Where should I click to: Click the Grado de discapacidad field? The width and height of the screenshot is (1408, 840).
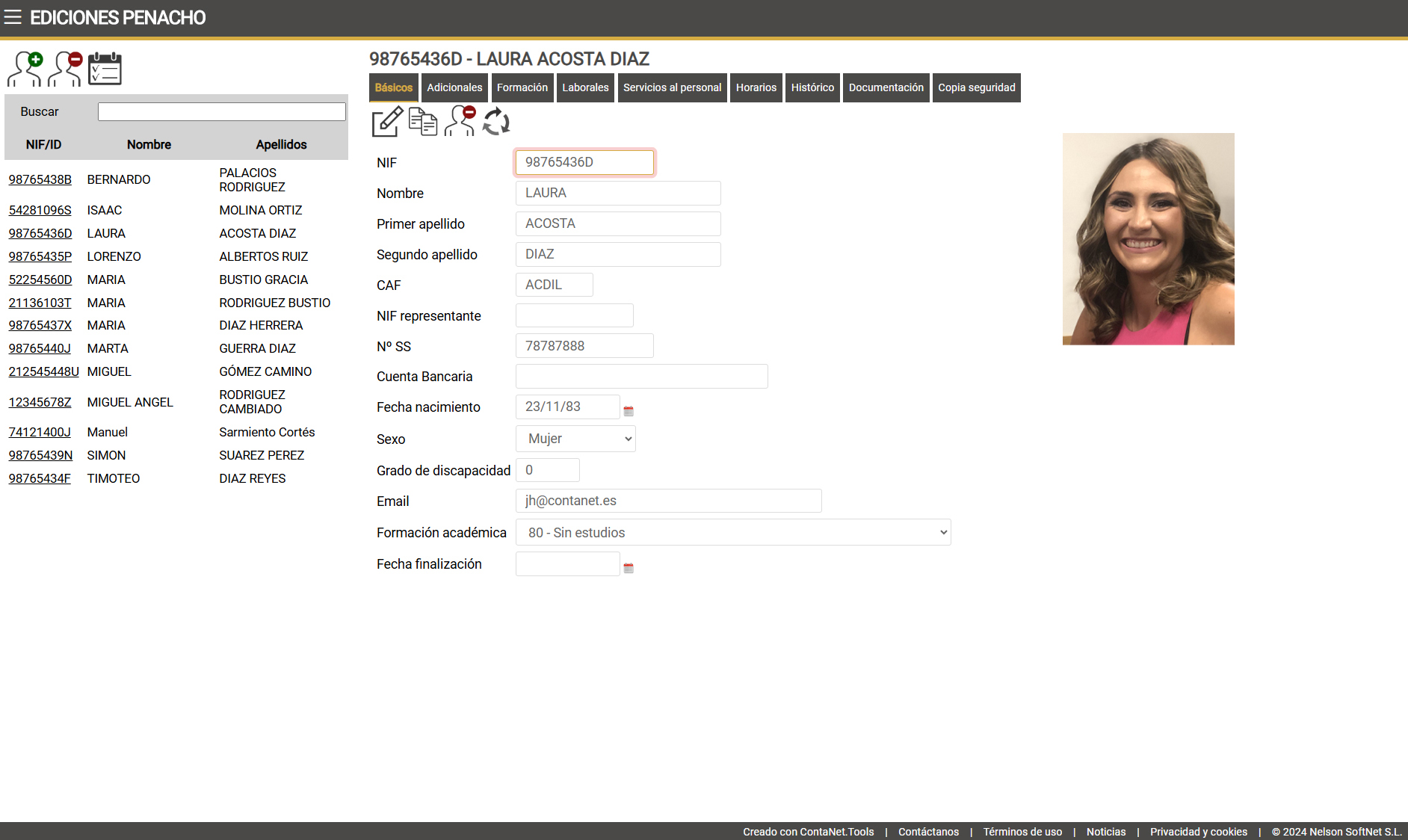548,470
